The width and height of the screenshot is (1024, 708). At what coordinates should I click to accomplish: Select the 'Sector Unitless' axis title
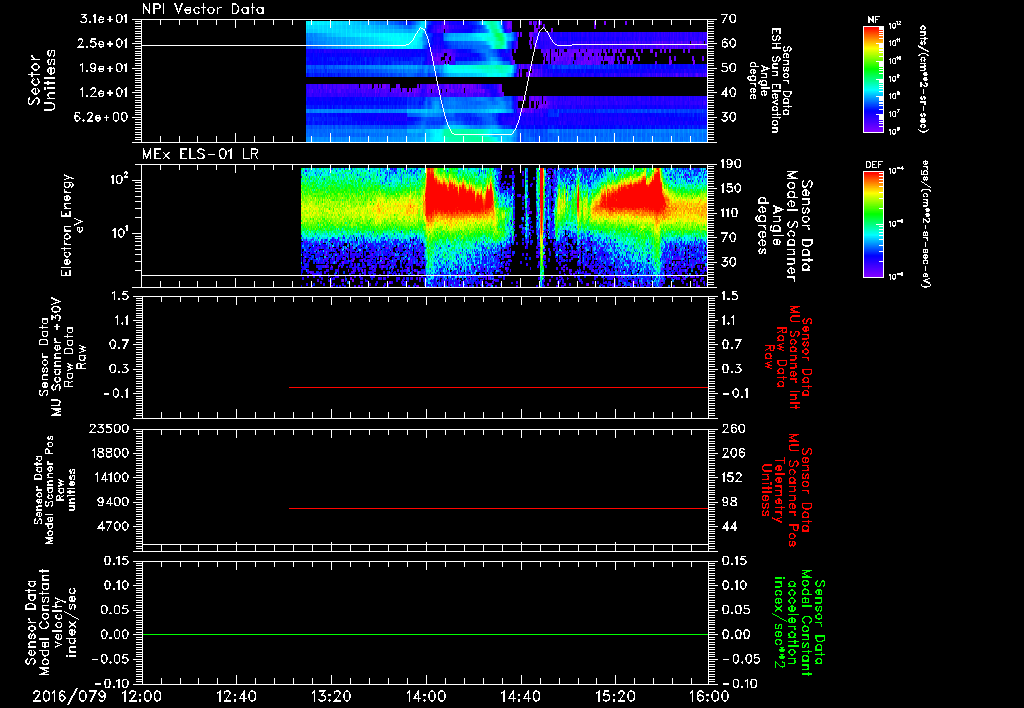(x=42, y=80)
